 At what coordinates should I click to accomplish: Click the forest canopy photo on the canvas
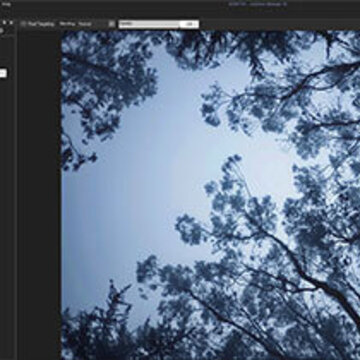(211, 195)
